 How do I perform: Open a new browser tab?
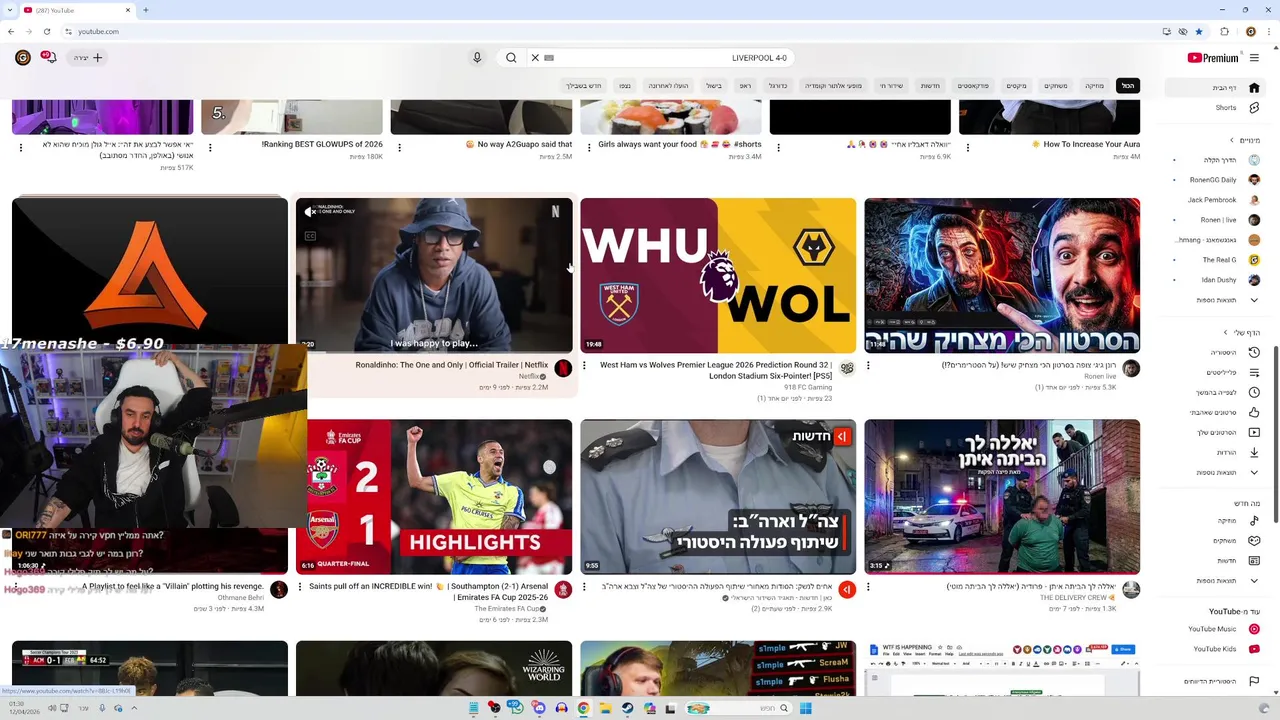pos(146,10)
